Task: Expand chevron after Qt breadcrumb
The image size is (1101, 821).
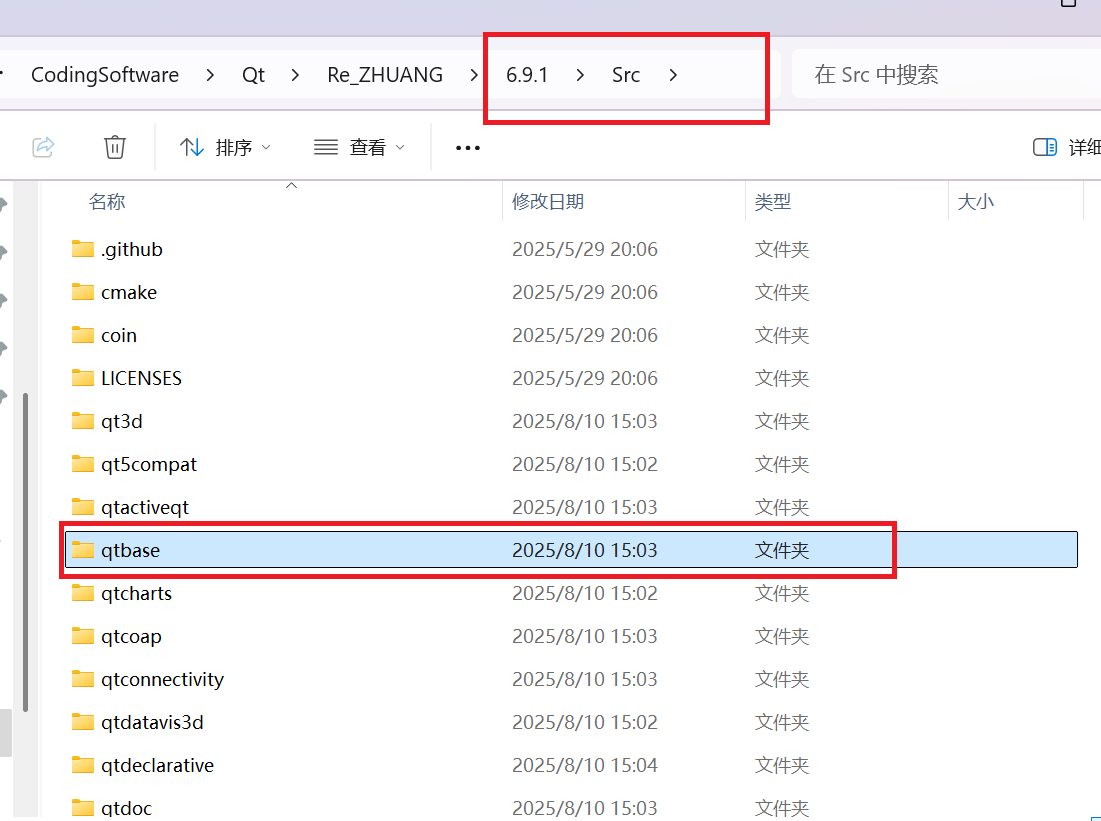Action: coord(295,74)
